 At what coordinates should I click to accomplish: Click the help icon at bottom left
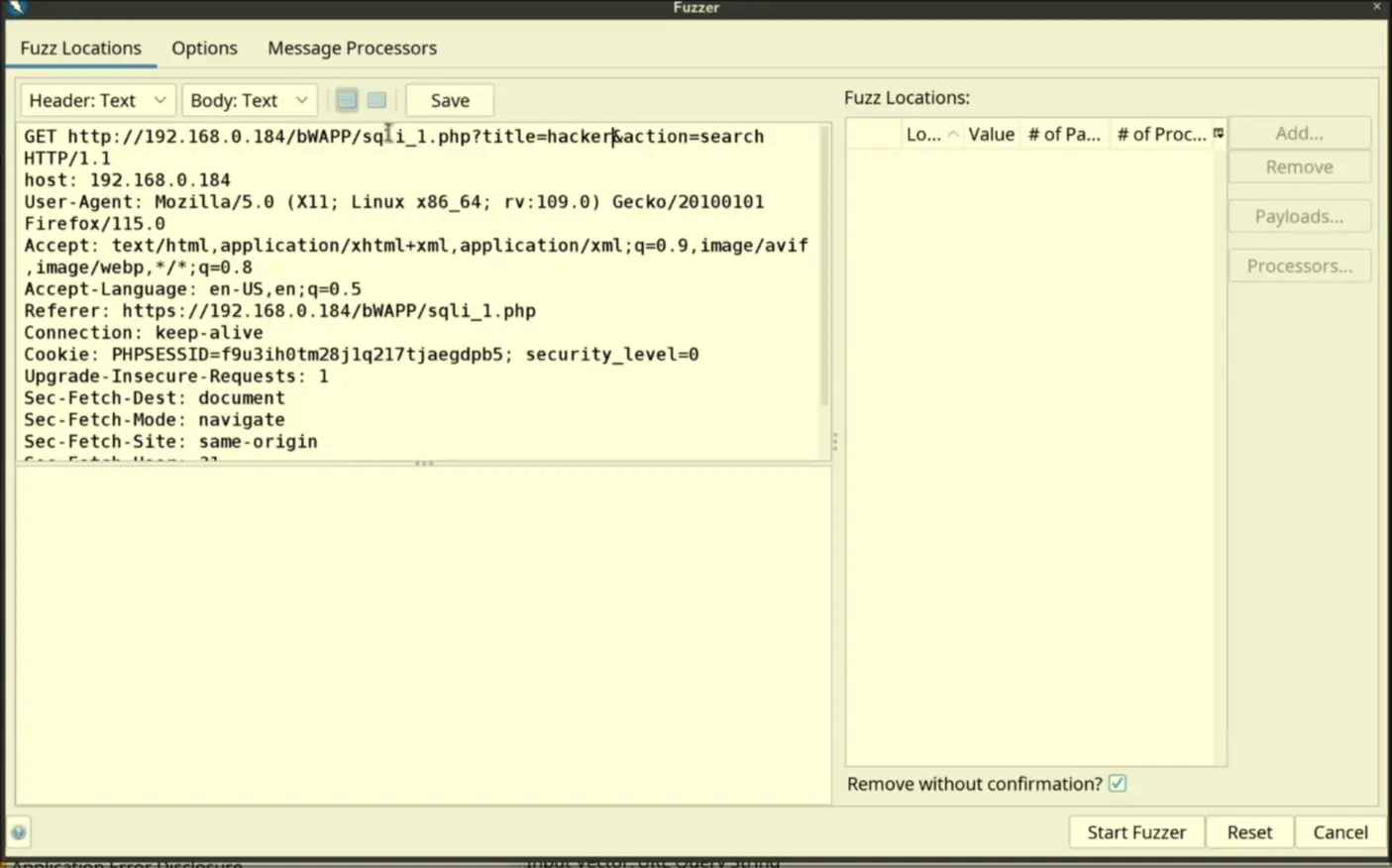point(19,832)
